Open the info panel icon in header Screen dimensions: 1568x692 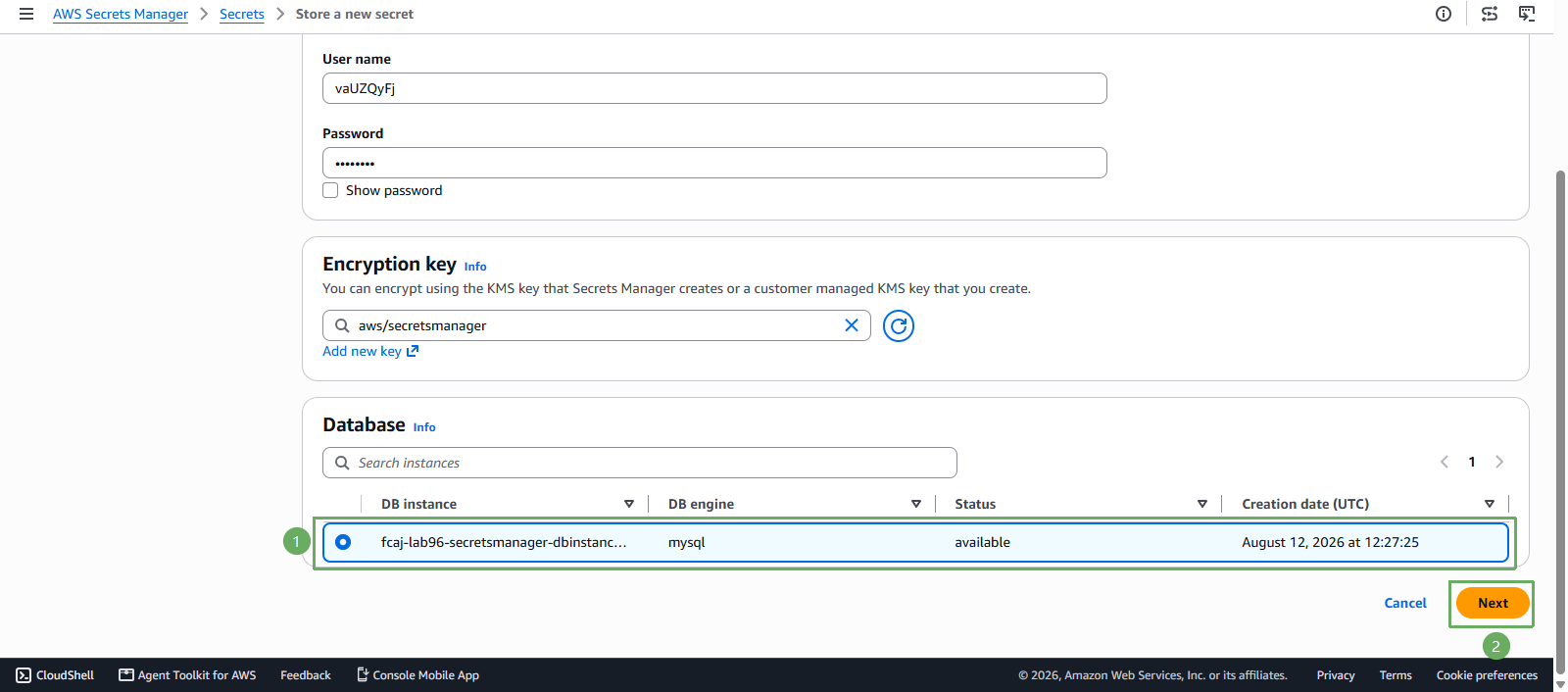1444,14
